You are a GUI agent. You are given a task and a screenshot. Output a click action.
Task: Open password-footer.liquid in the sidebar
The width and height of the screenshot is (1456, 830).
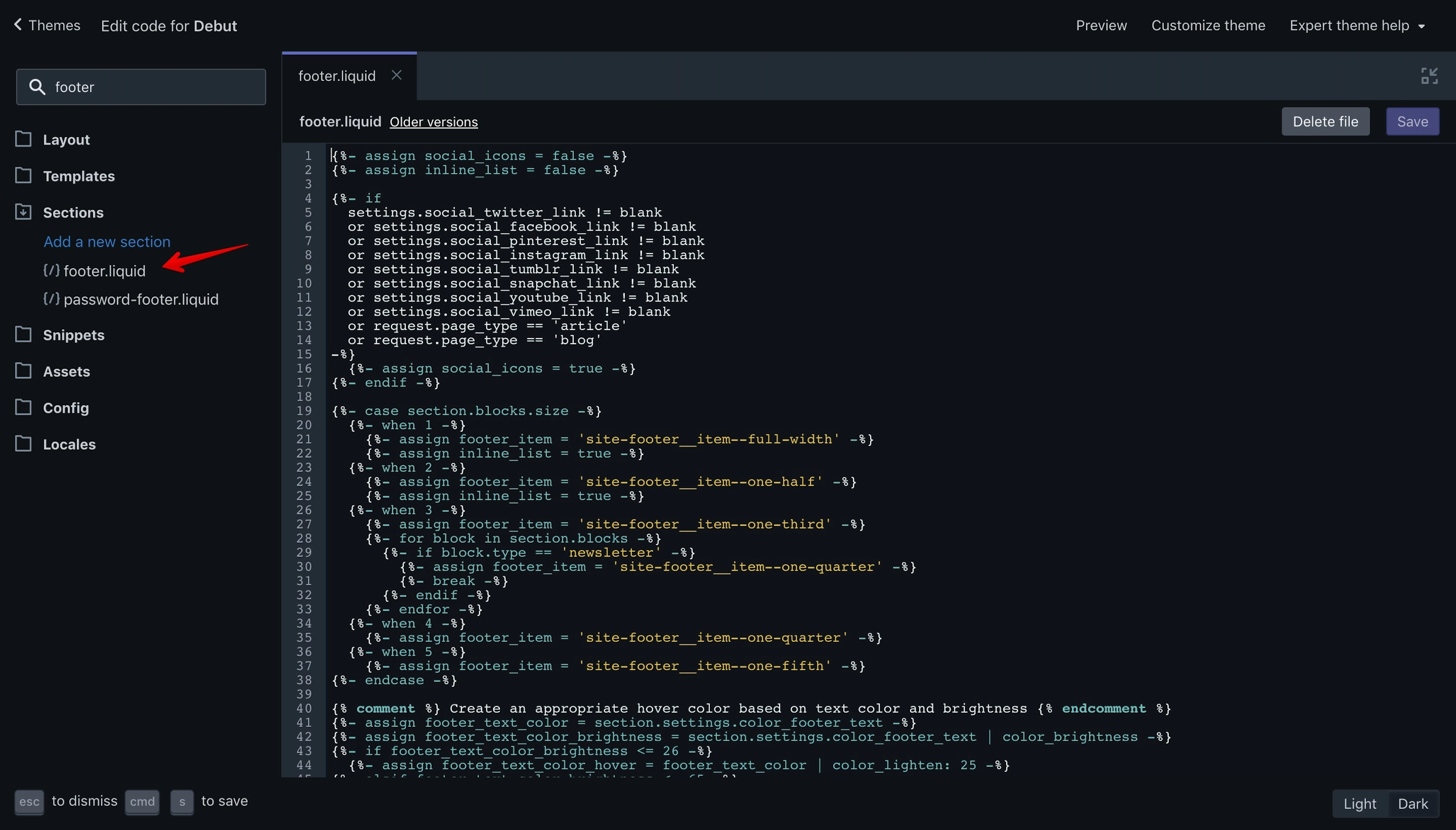click(x=141, y=299)
